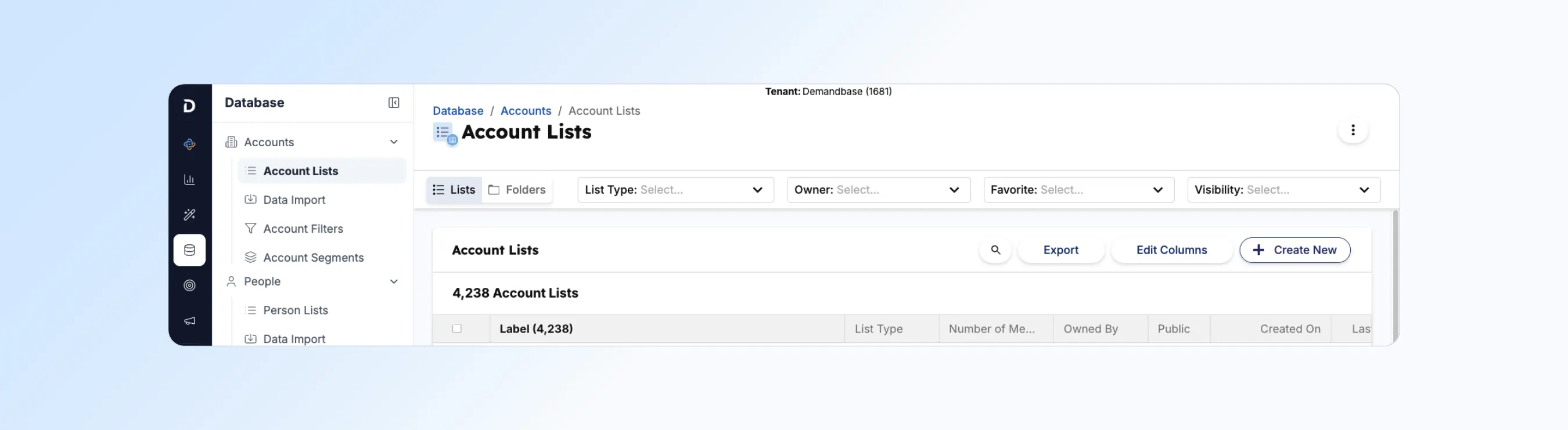Click the Demandbase logo icon

pyautogui.click(x=189, y=106)
